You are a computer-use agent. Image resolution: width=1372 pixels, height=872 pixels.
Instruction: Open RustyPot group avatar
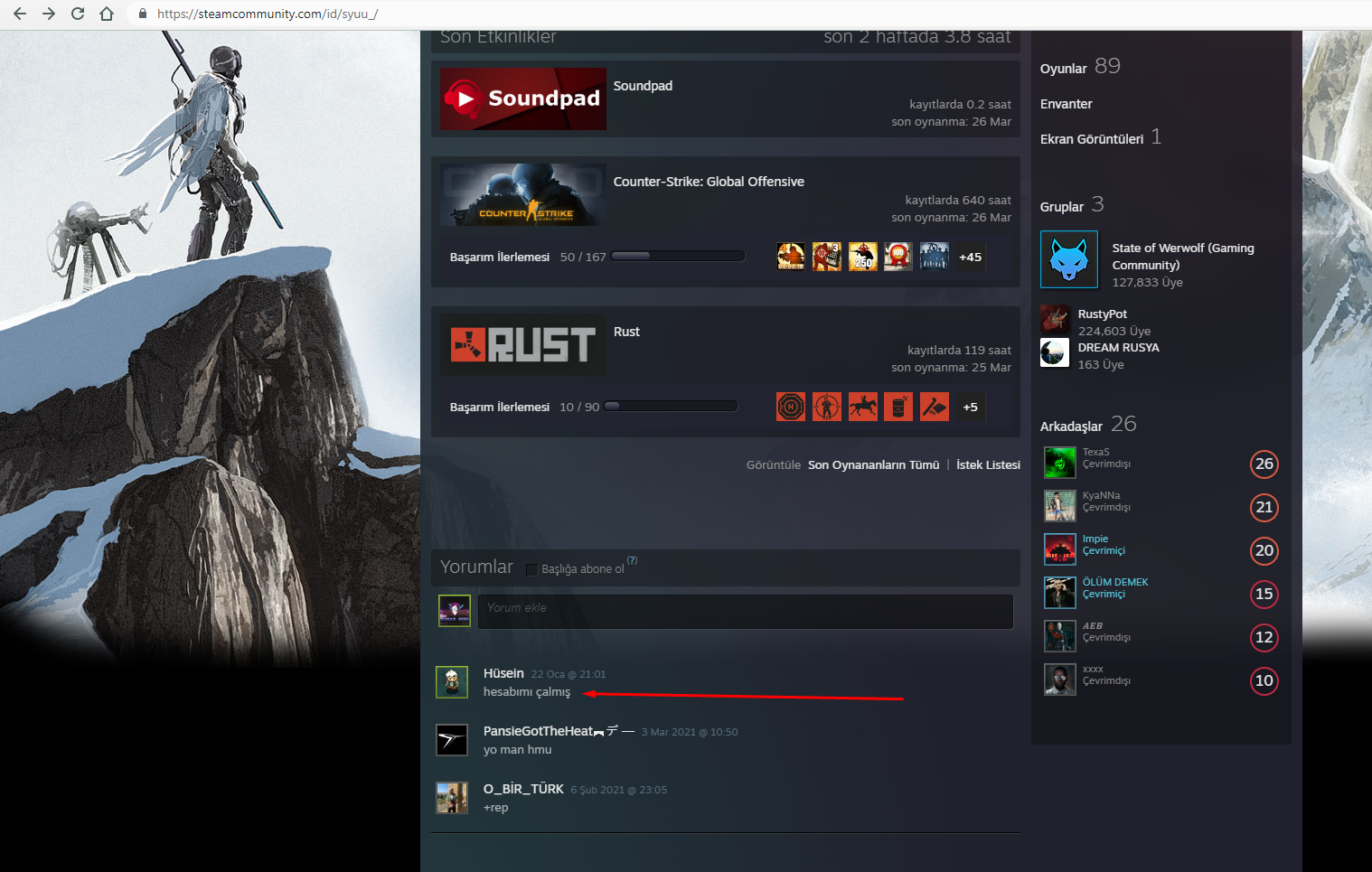[x=1055, y=319]
